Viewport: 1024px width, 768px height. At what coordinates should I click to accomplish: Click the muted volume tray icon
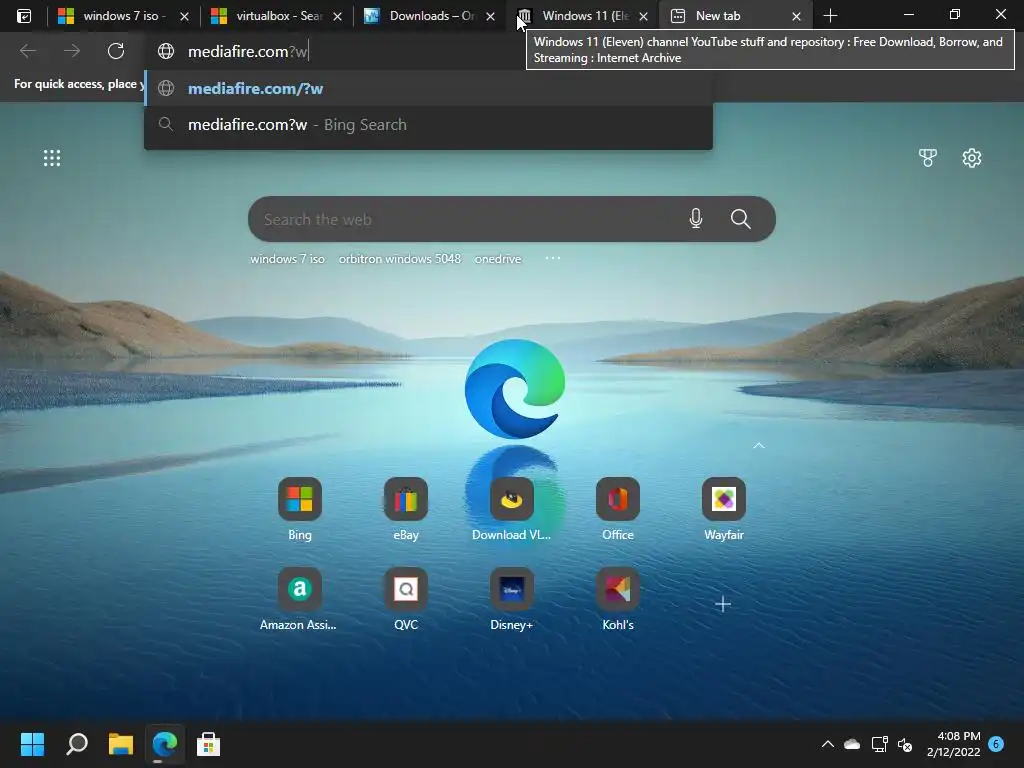pyautogui.click(x=905, y=744)
